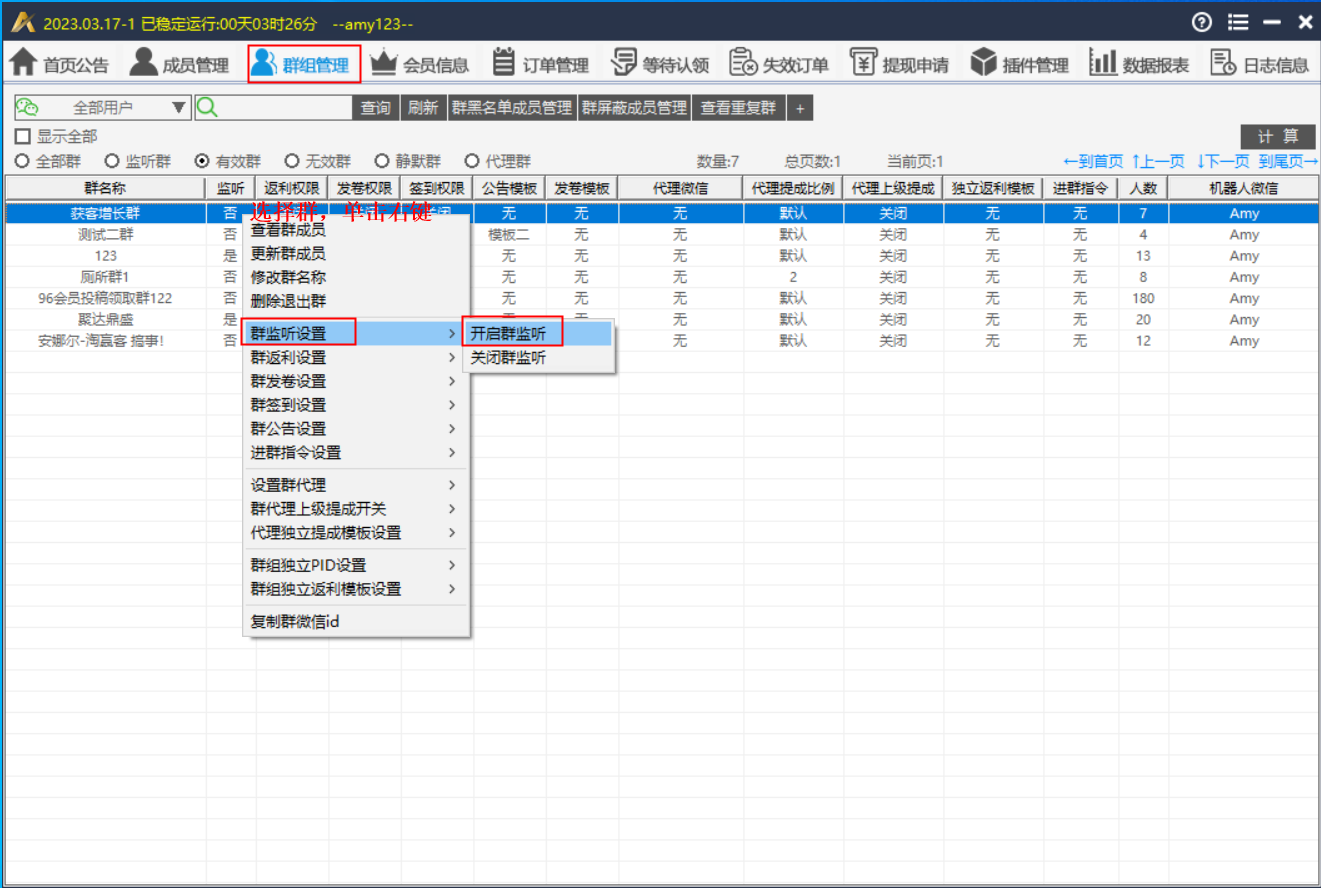Choose 关闭群监听 in submenu
Viewport: 1321px width, 888px height.
[538, 358]
